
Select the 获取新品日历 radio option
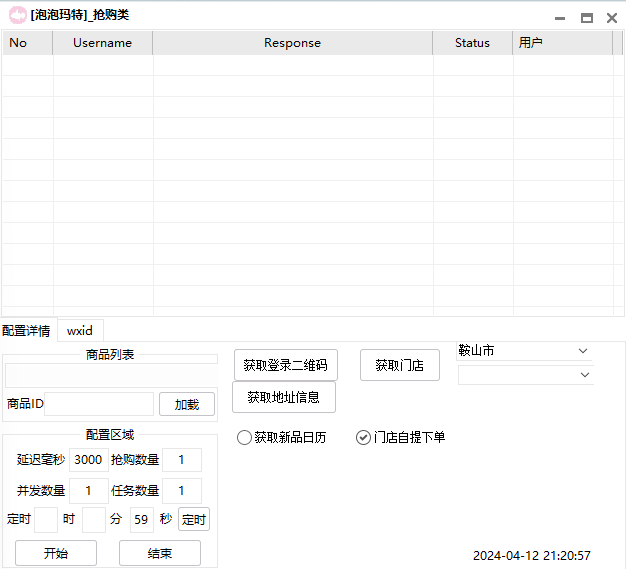[x=245, y=438]
